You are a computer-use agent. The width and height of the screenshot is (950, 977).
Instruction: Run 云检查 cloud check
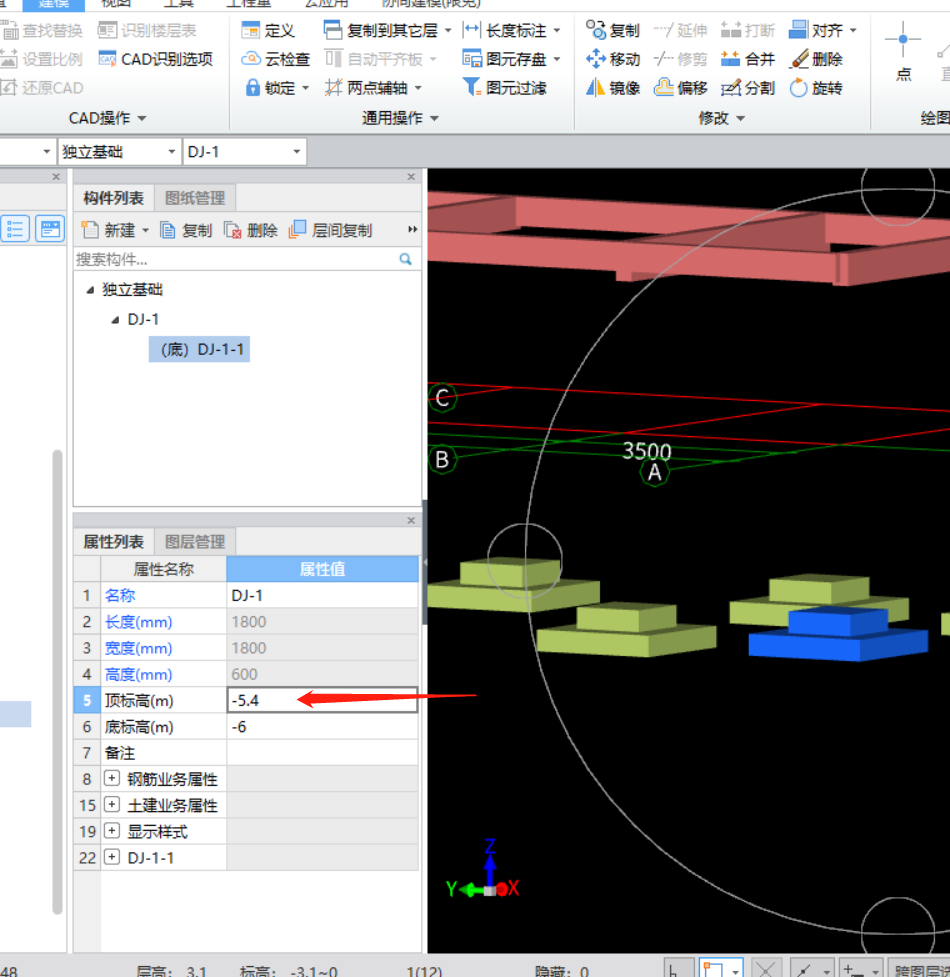(x=275, y=59)
